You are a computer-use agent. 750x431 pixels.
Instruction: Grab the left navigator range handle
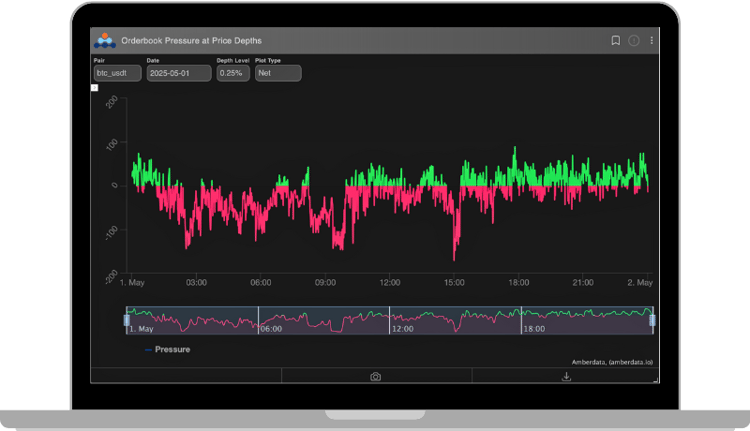click(x=127, y=320)
